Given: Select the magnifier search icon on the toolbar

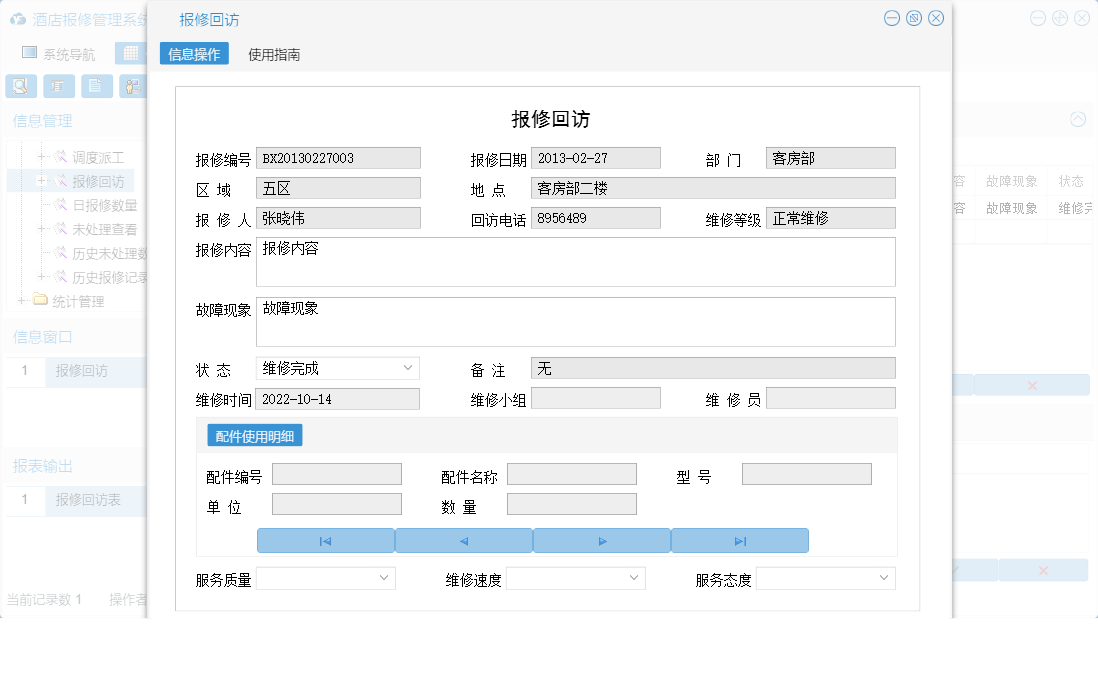Looking at the screenshot, I should (21, 86).
